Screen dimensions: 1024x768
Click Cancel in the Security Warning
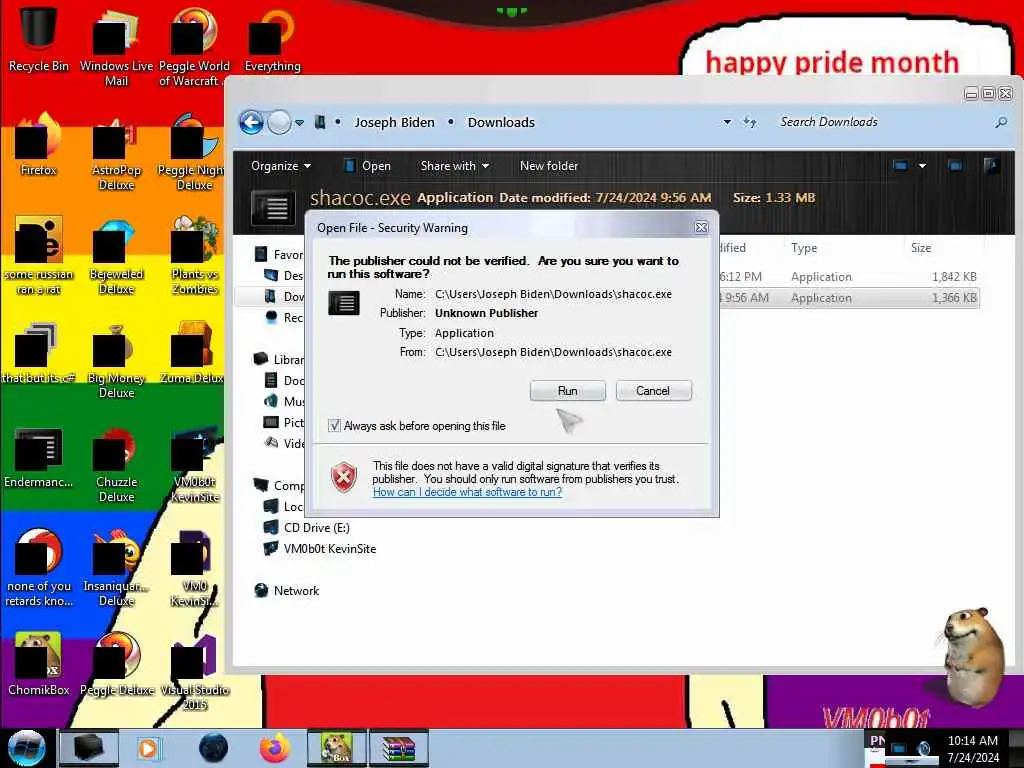click(653, 391)
